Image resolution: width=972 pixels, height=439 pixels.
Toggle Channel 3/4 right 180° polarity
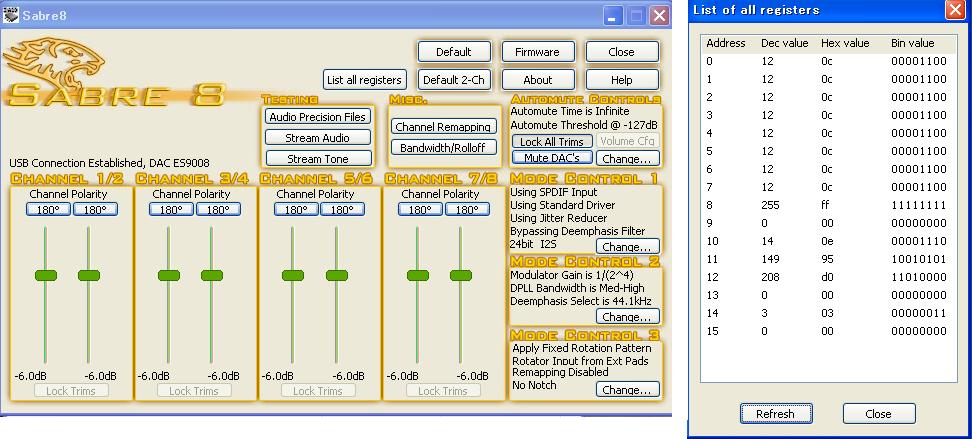[218, 210]
